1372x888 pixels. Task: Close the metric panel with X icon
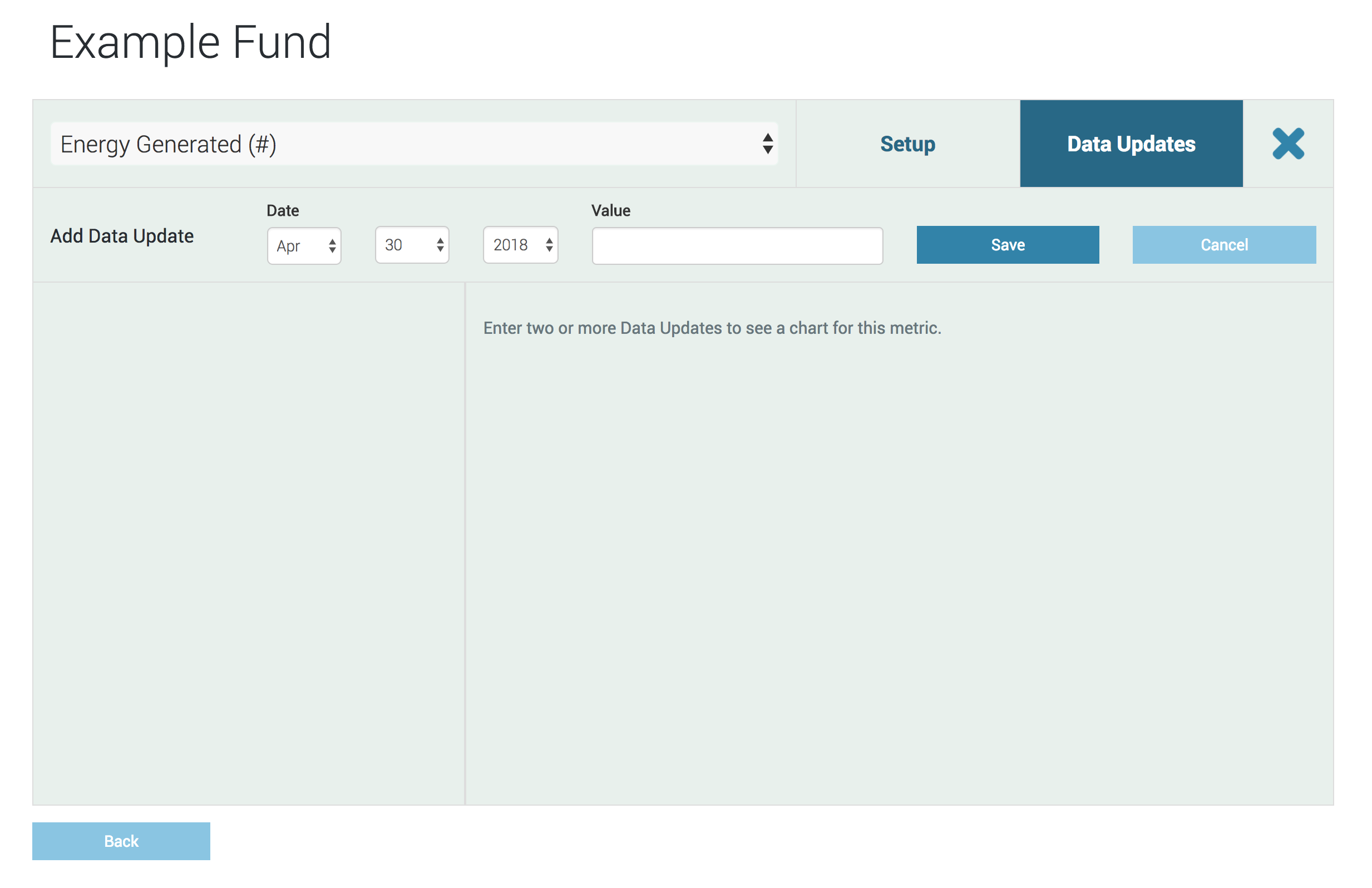tap(1287, 144)
